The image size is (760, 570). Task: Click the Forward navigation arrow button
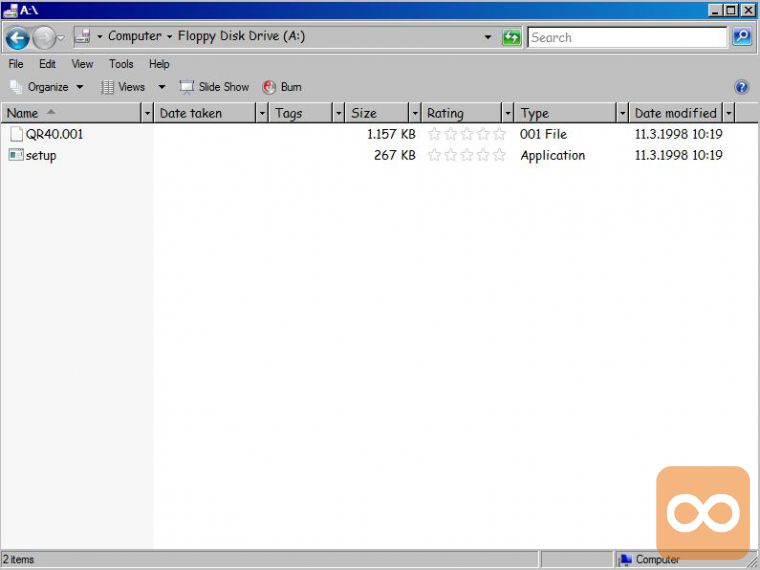click(44, 38)
